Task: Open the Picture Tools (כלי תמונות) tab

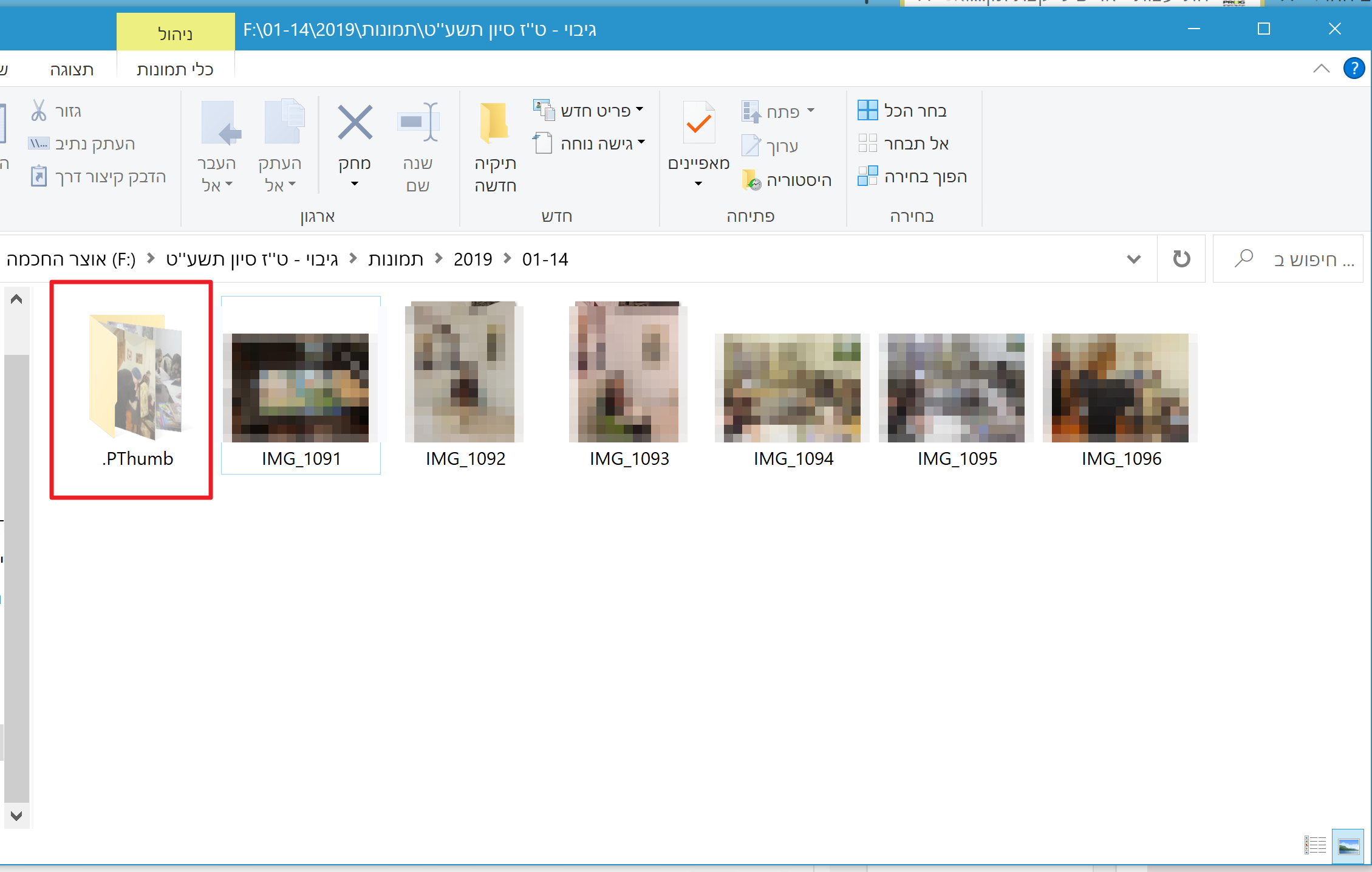Action: pyautogui.click(x=175, y=69)
